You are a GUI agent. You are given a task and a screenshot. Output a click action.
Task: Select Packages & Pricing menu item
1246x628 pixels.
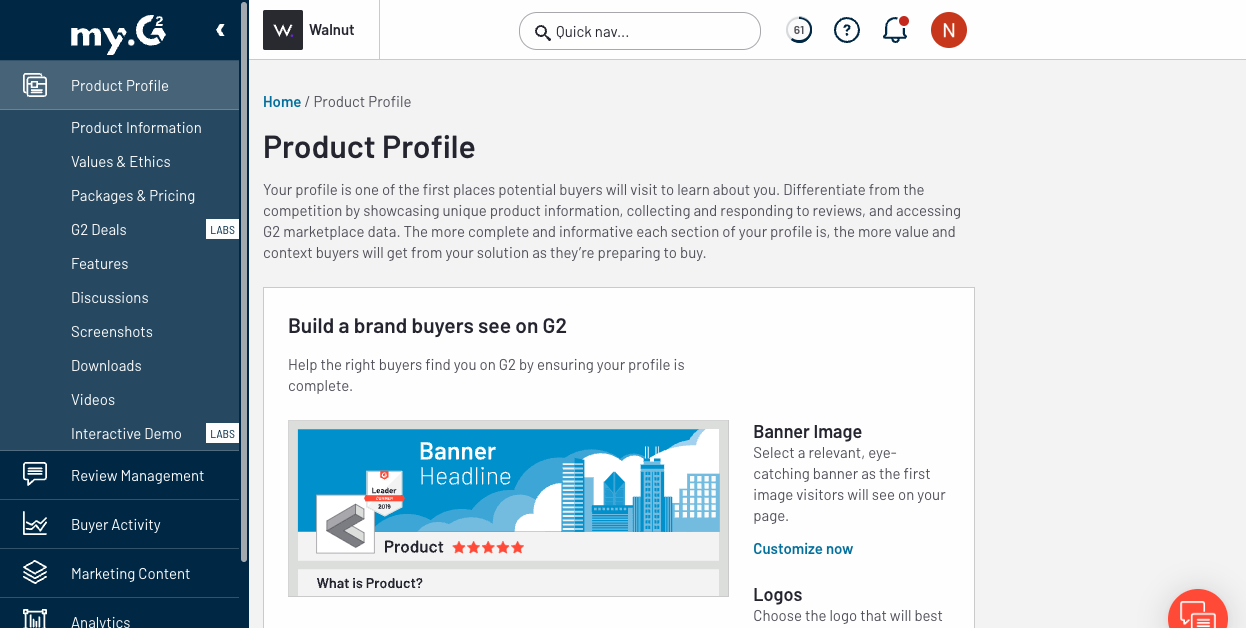pos(133,196)
